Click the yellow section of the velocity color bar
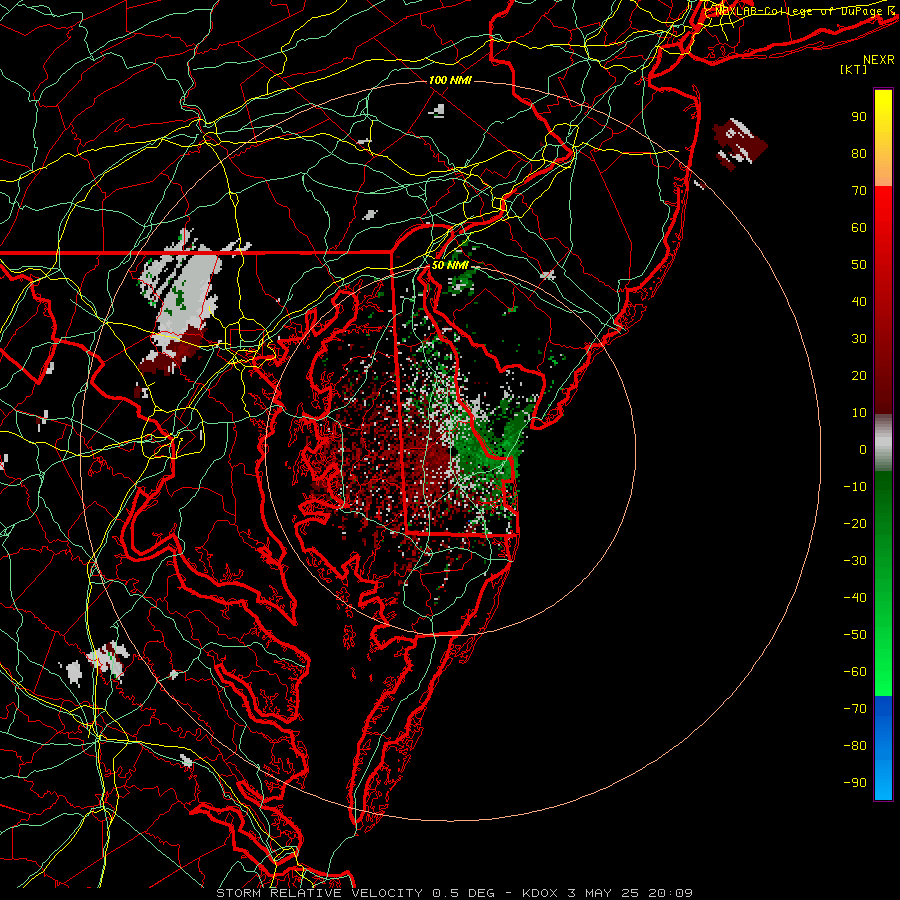This screenshot has height=900, width=900. (x=883, y=138)
